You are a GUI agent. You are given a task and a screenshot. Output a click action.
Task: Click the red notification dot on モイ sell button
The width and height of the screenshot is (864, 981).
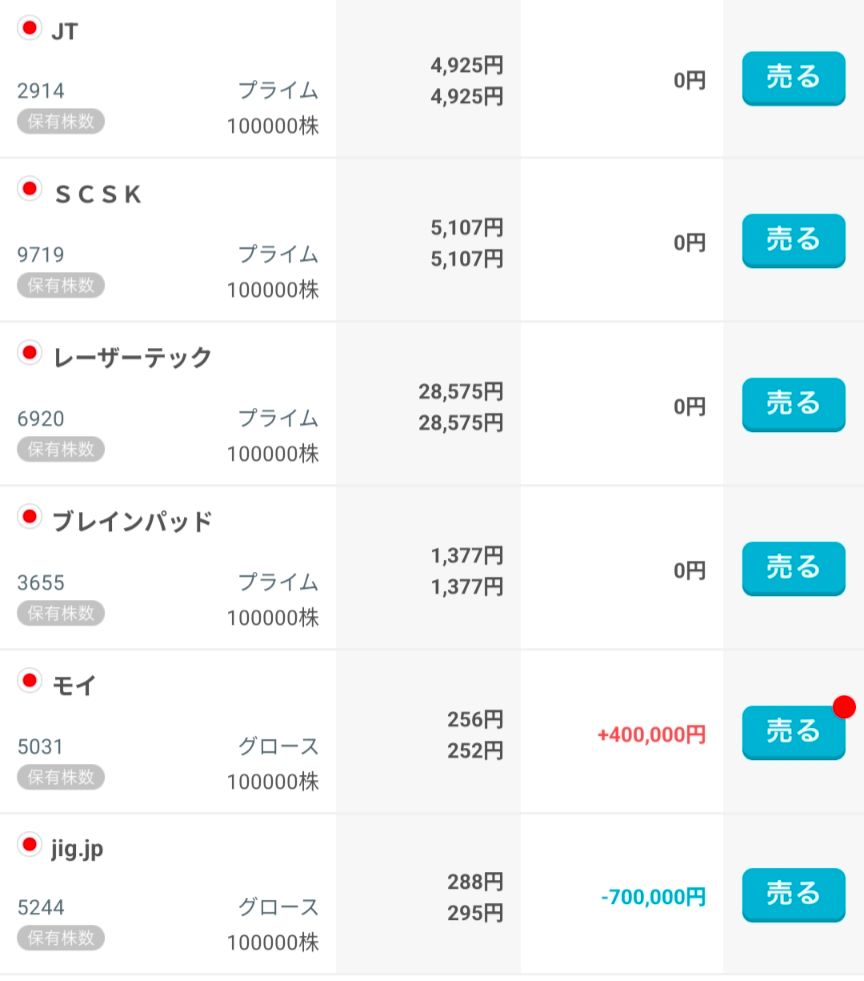click(x=844, y=707)
